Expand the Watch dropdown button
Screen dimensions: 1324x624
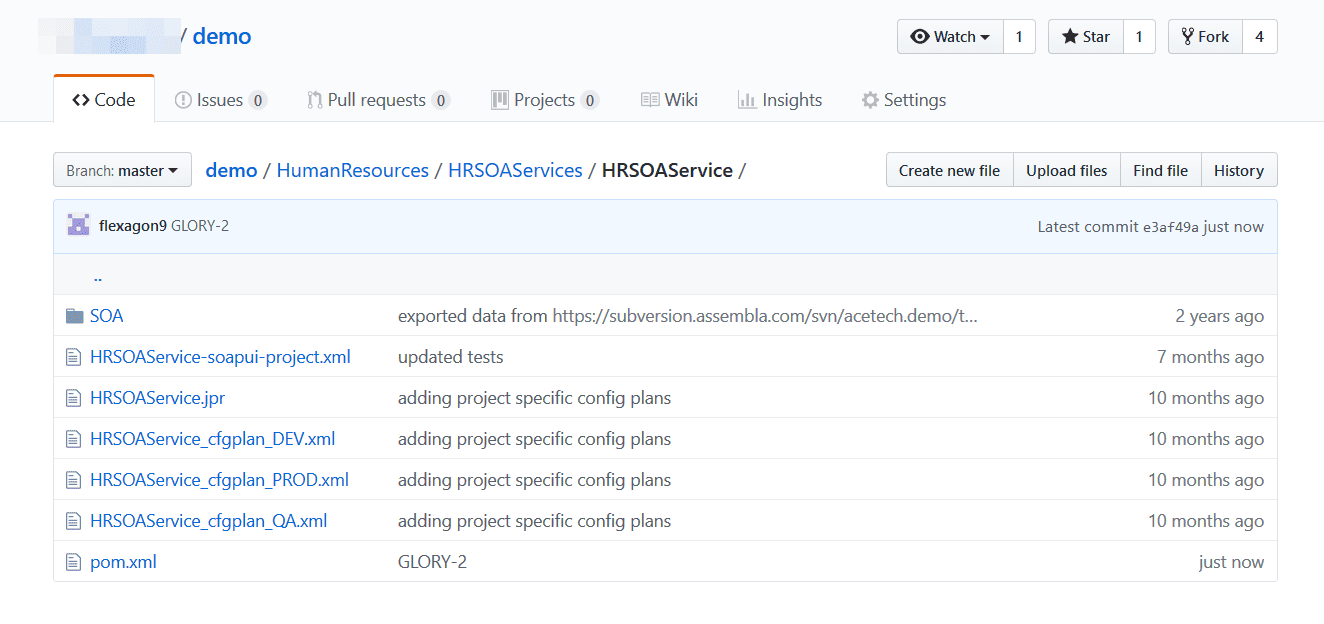tap(950, 37)
